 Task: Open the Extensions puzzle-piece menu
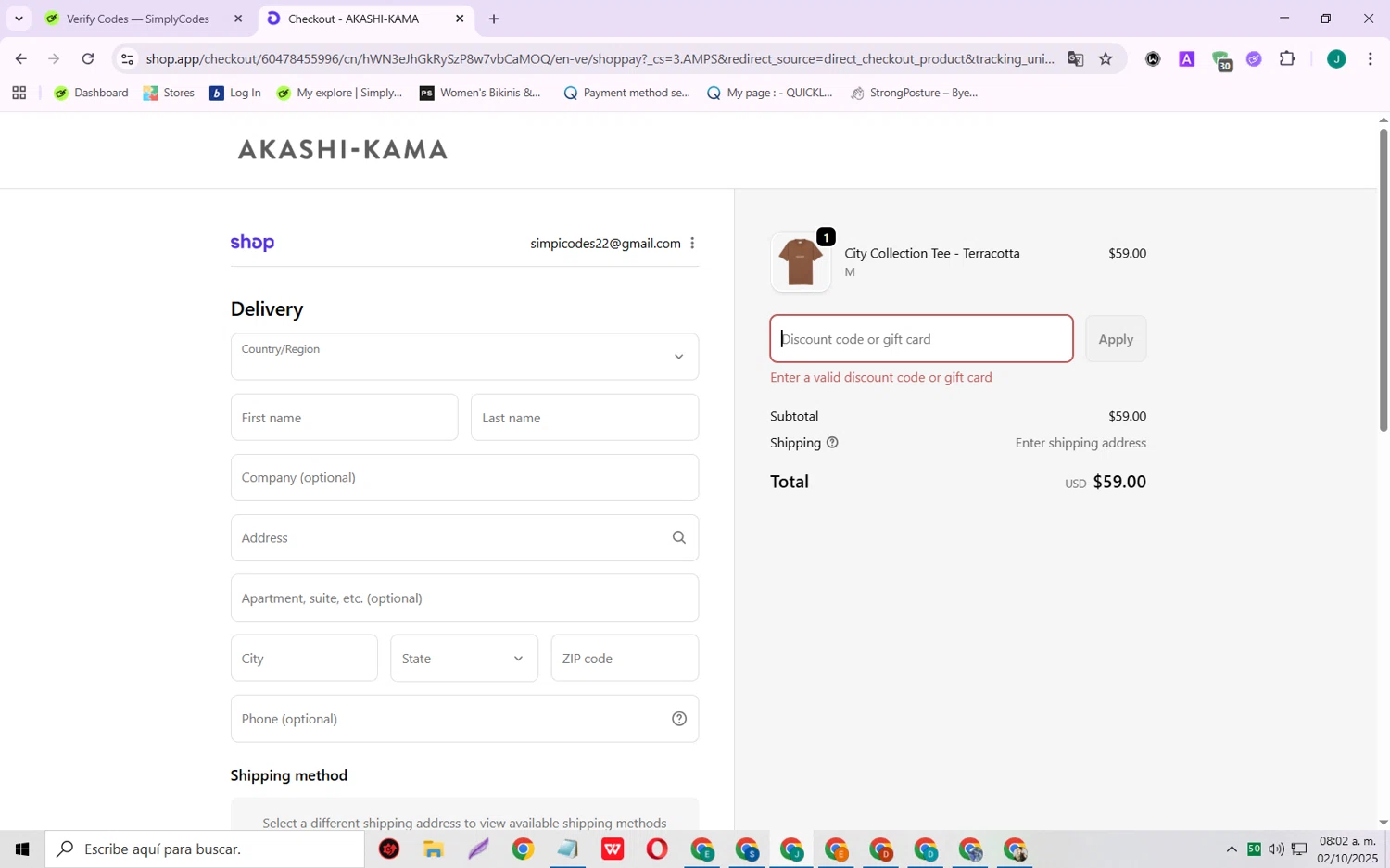[x=1287, y=59]
